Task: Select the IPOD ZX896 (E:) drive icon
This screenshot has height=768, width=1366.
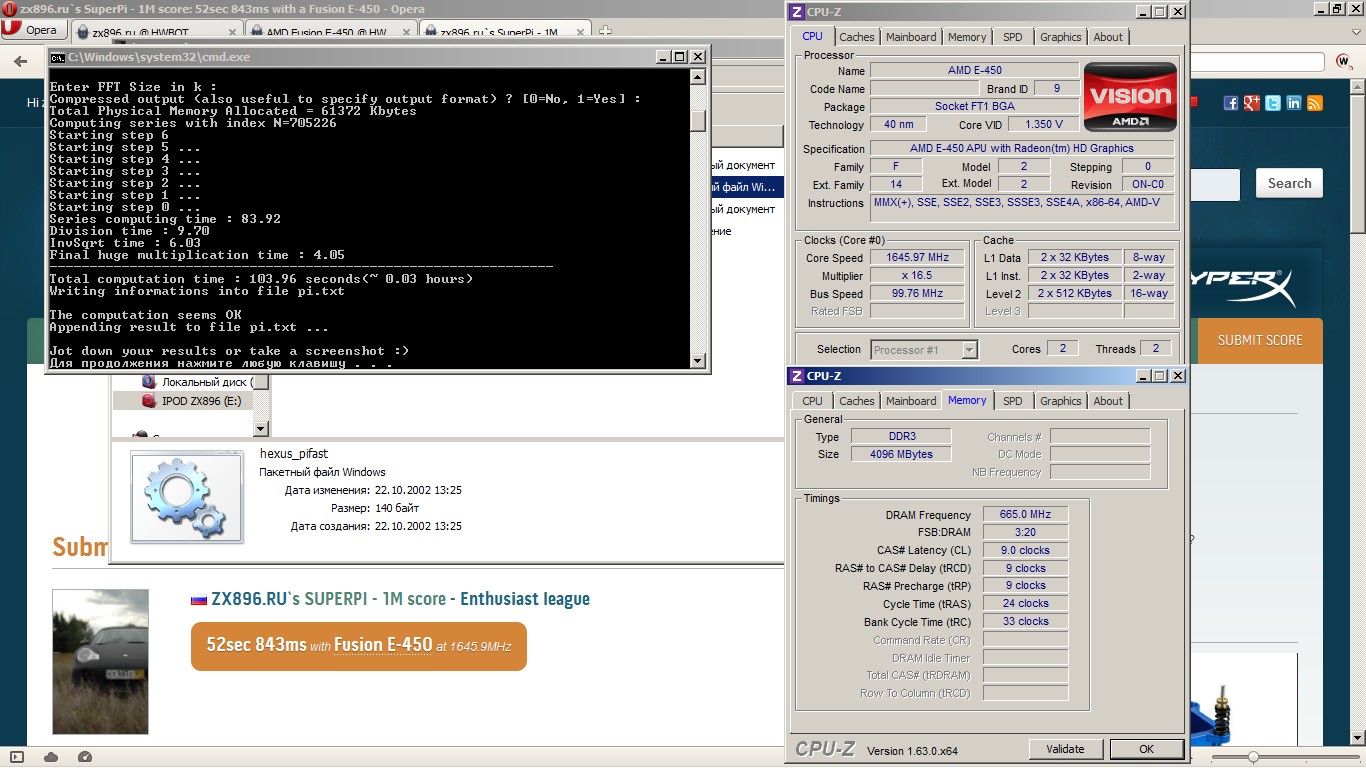Action: coord(149,401)
